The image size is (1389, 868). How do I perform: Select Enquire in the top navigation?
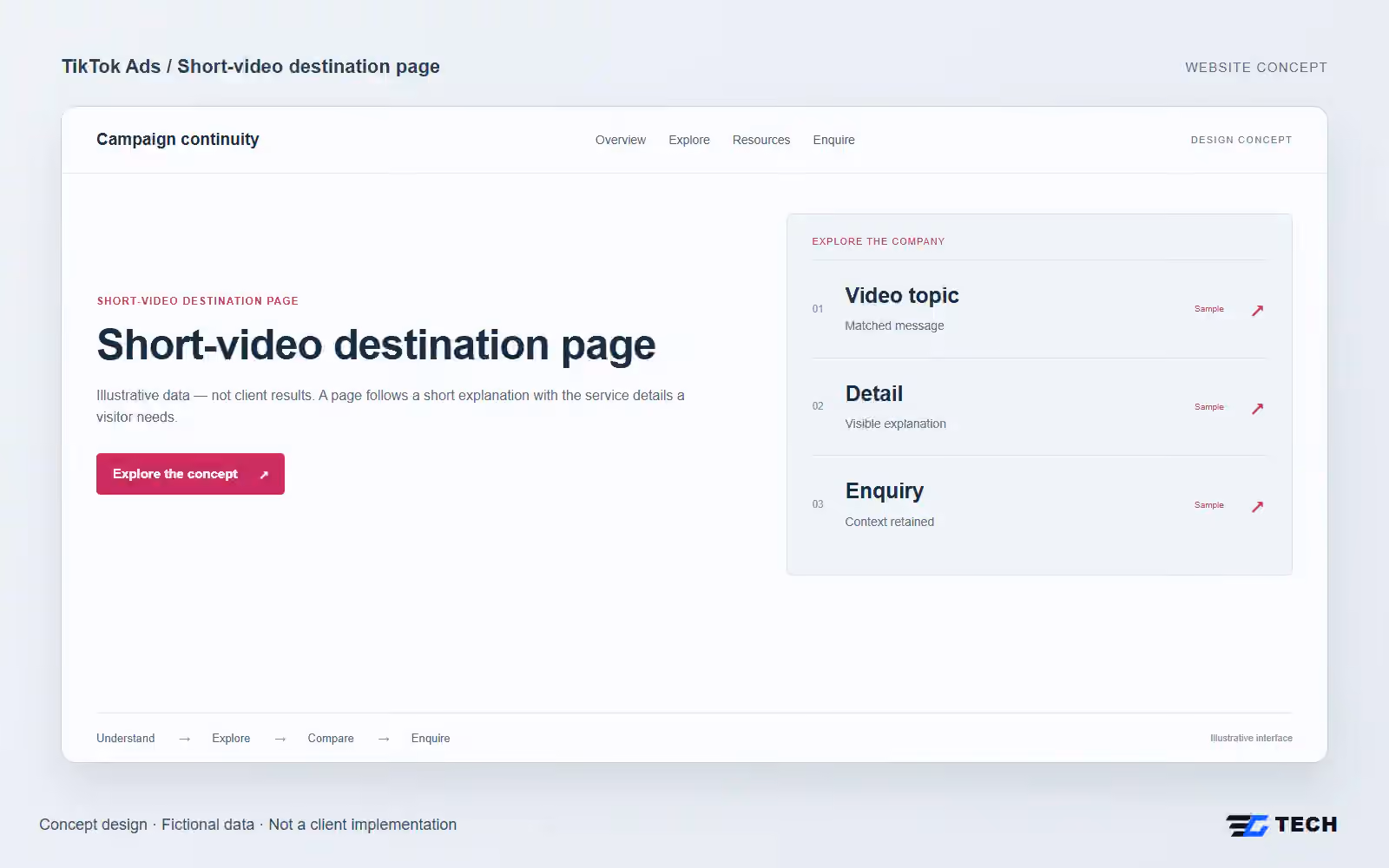tap(833, 140)
